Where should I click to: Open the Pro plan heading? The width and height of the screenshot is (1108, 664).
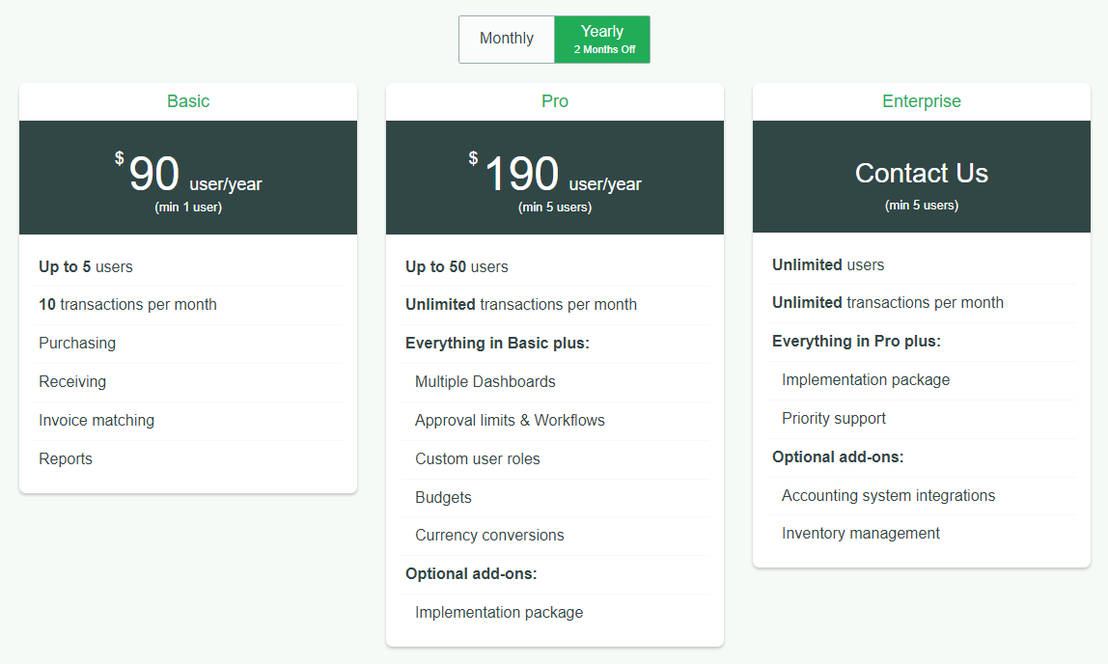[555, 101]
